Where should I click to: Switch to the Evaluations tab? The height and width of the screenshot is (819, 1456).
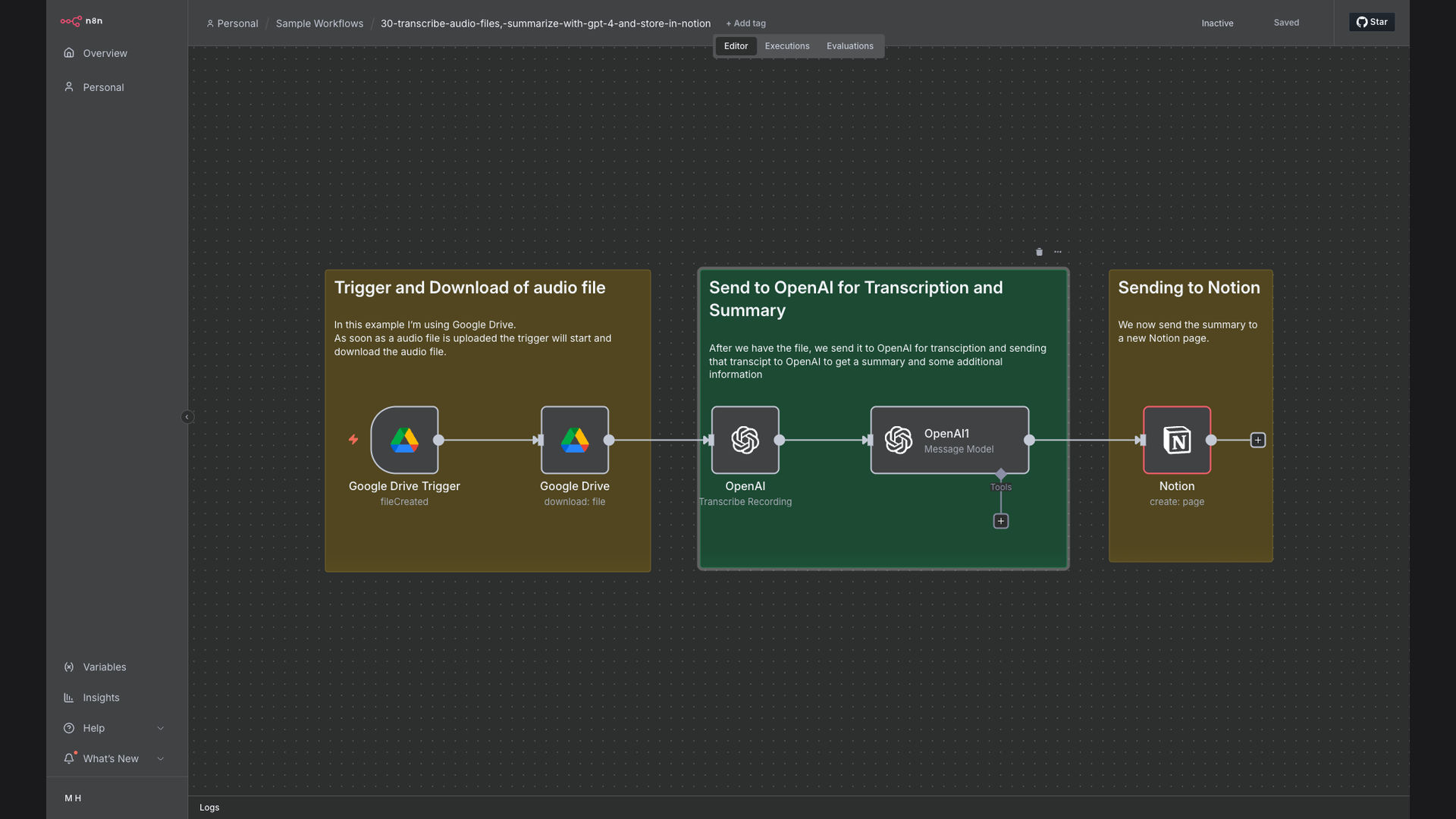850,46
